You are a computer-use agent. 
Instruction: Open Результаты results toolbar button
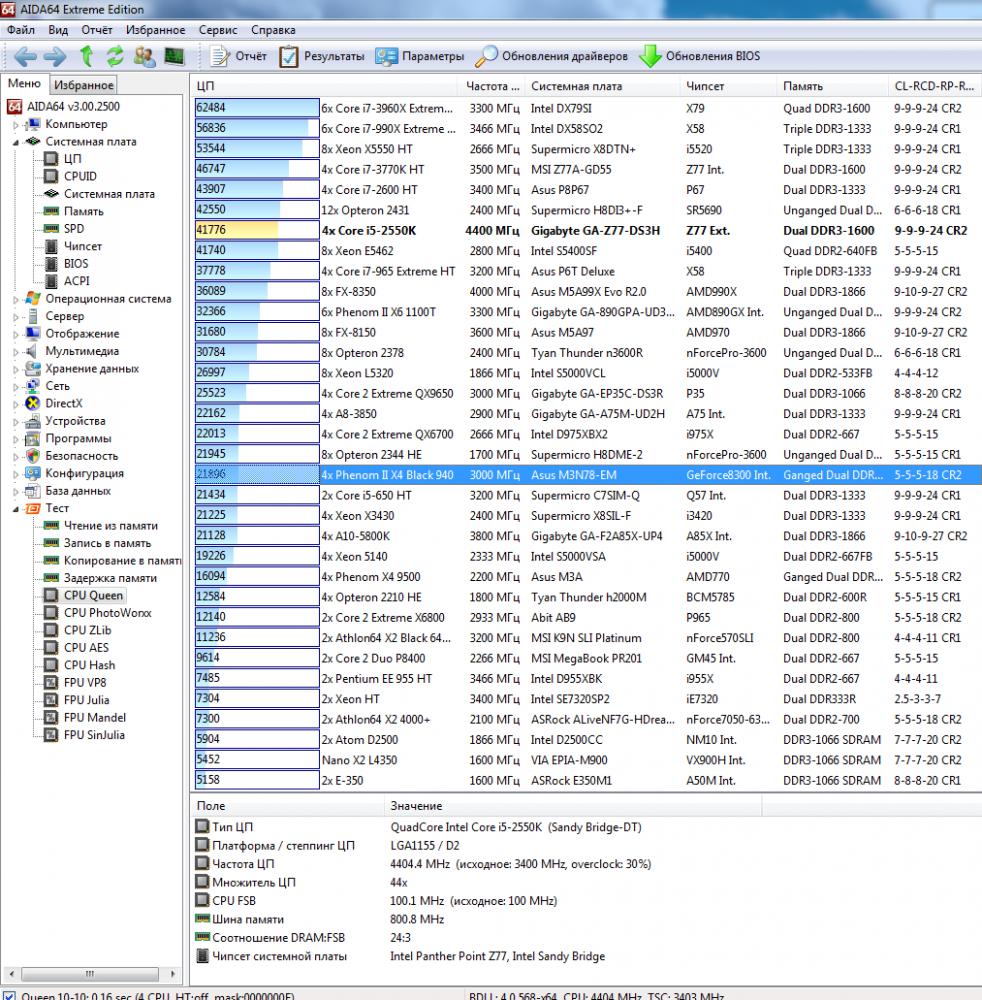[x=321, y=56]
